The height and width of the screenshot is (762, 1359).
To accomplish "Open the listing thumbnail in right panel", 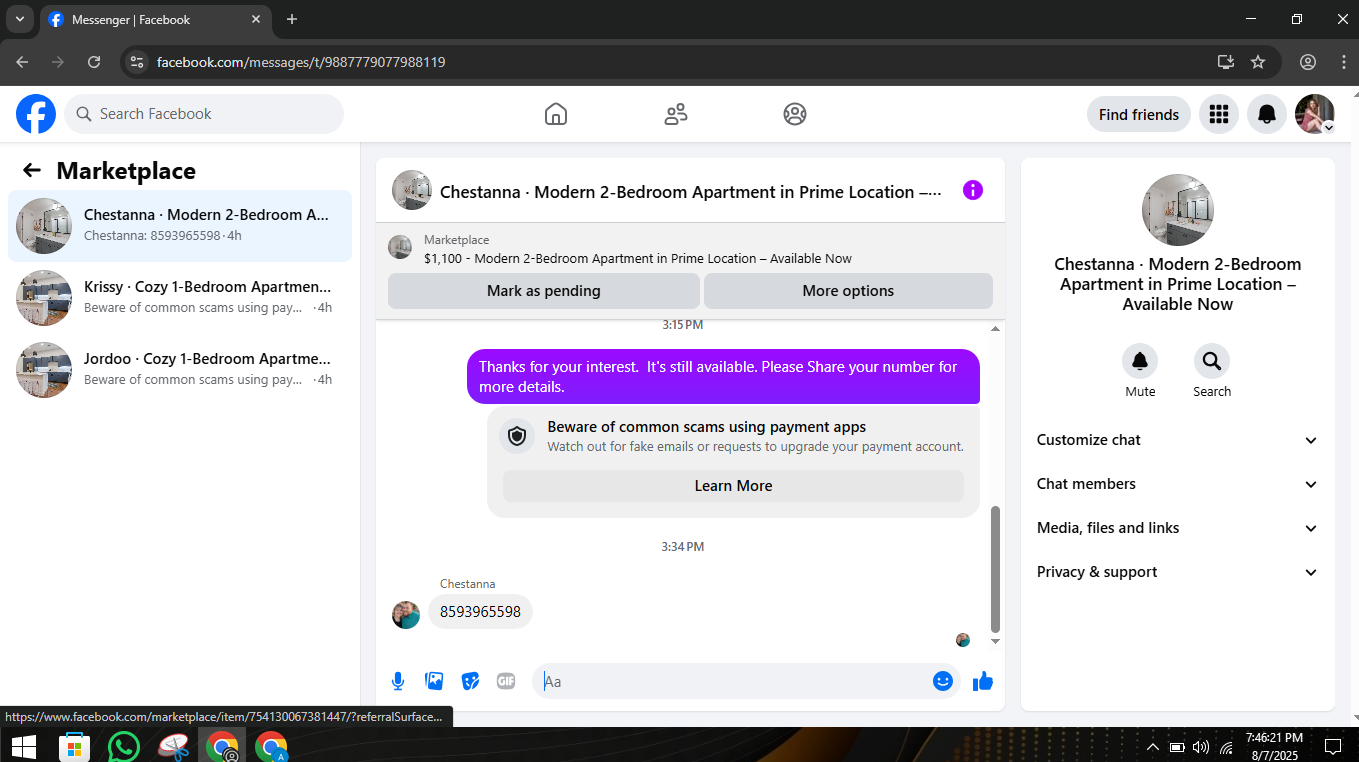I will click(x=1178, y=210).
